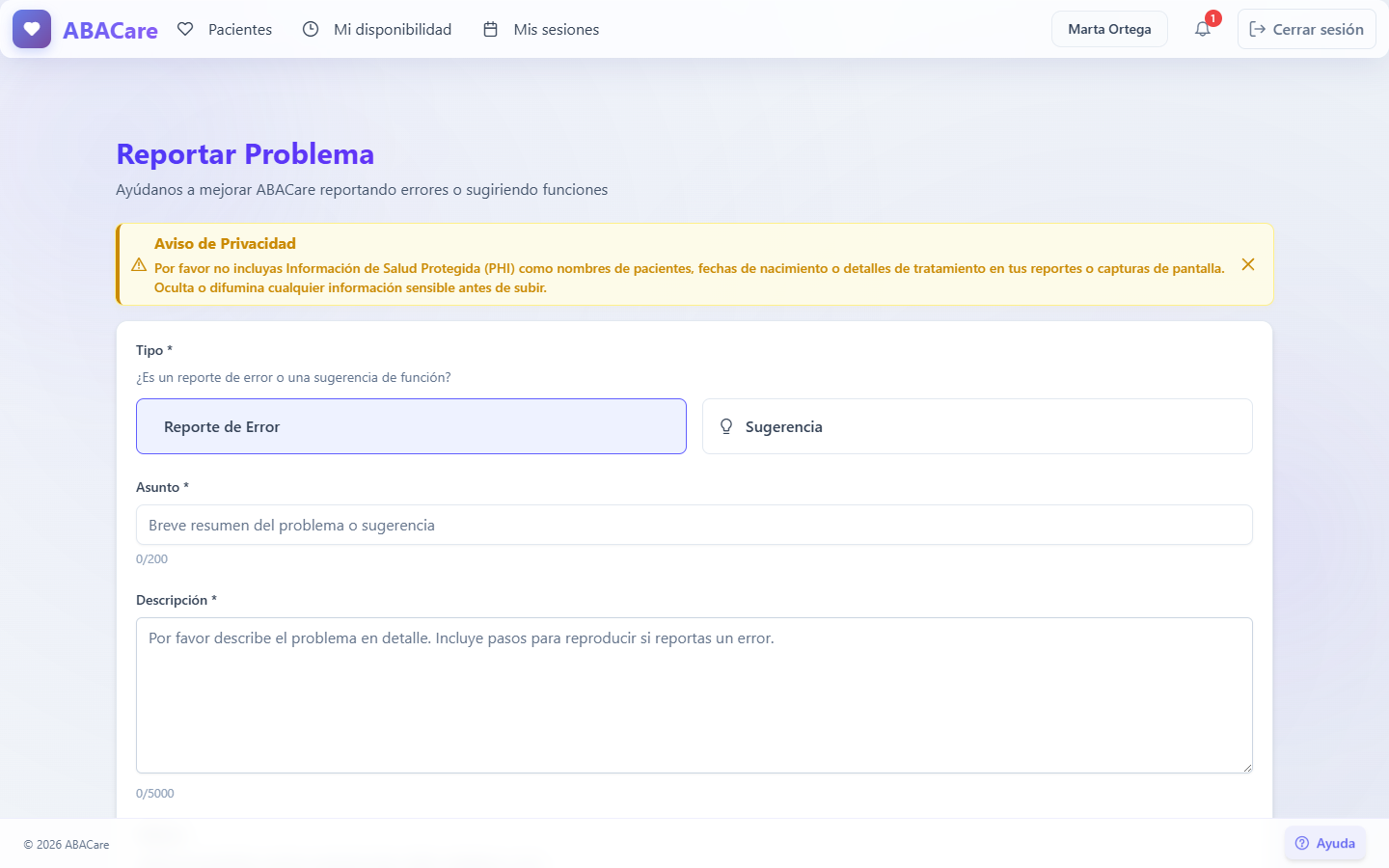The width and height of the screenshot is (1389, 868).
Task: Click into the Descripción text area
Action: pyautogui.click(x=694, y=695)
